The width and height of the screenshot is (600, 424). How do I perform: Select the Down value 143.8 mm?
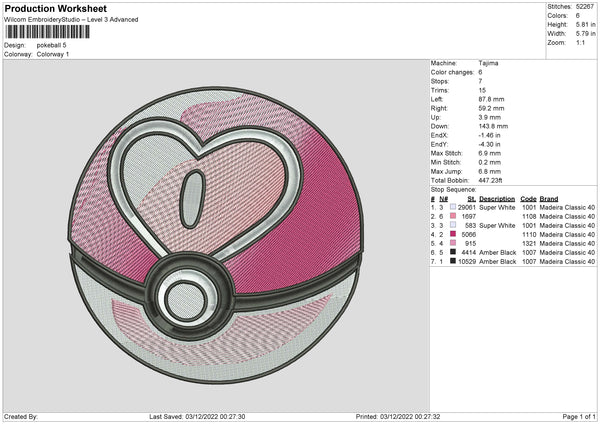pyautogui.click(x=493, y=126)
